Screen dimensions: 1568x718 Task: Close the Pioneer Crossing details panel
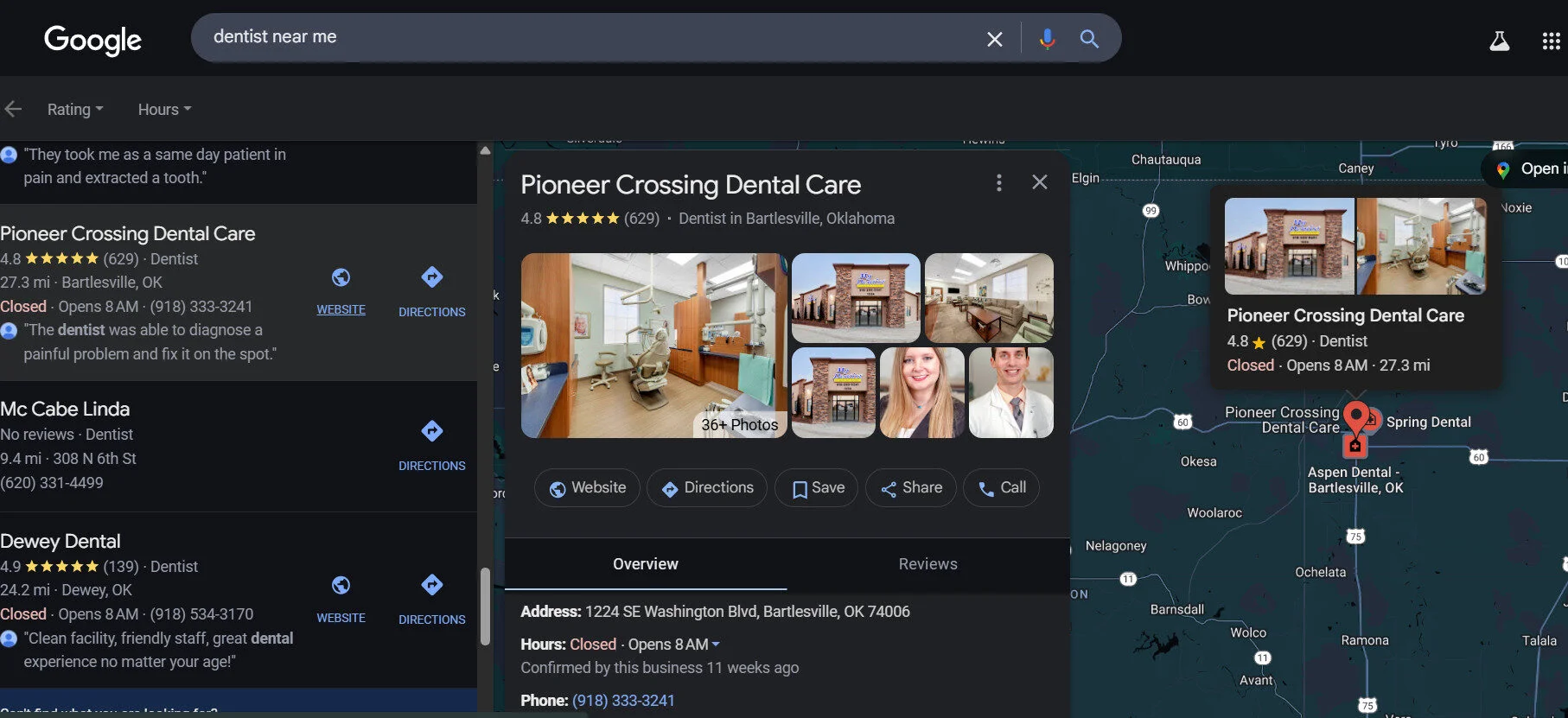[x=1040, y=182]
